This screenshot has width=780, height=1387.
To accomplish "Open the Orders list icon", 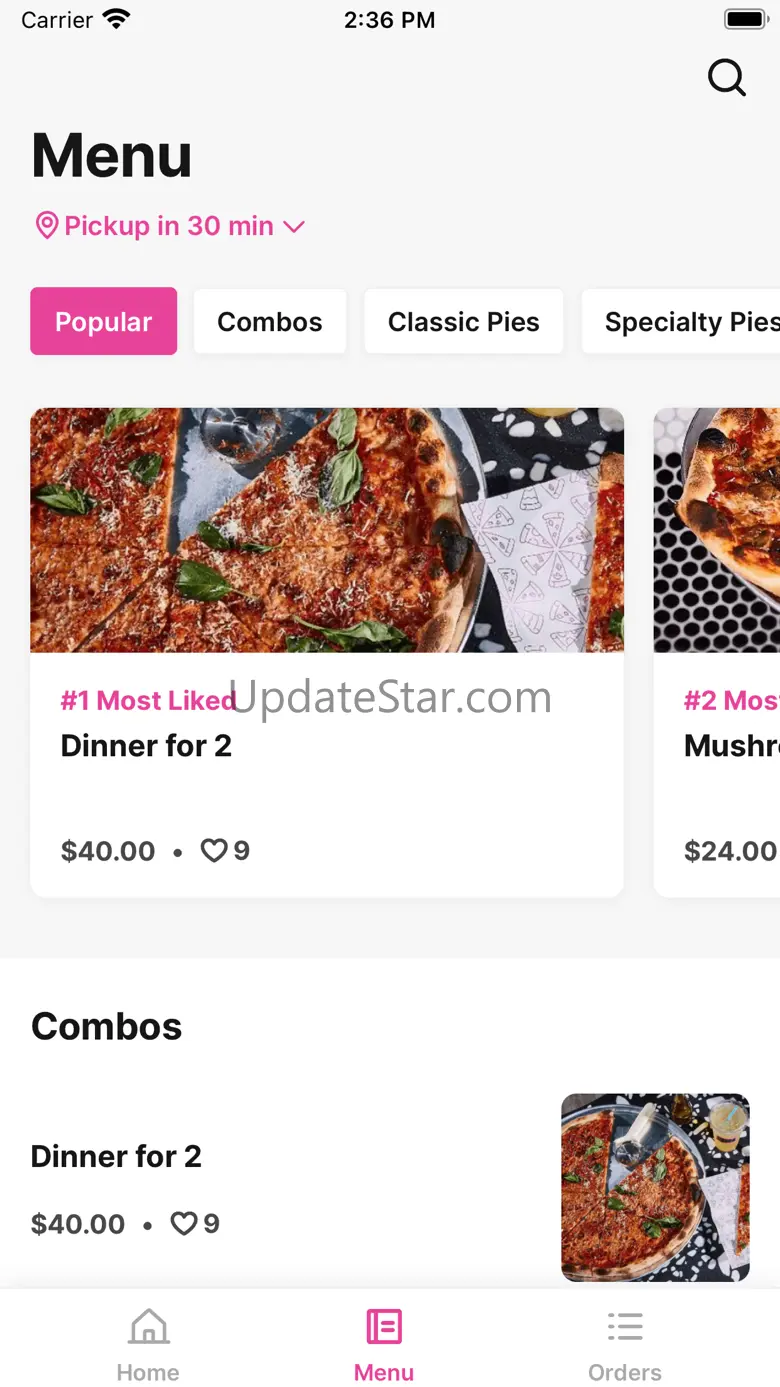I will (x=625, y=1328).
